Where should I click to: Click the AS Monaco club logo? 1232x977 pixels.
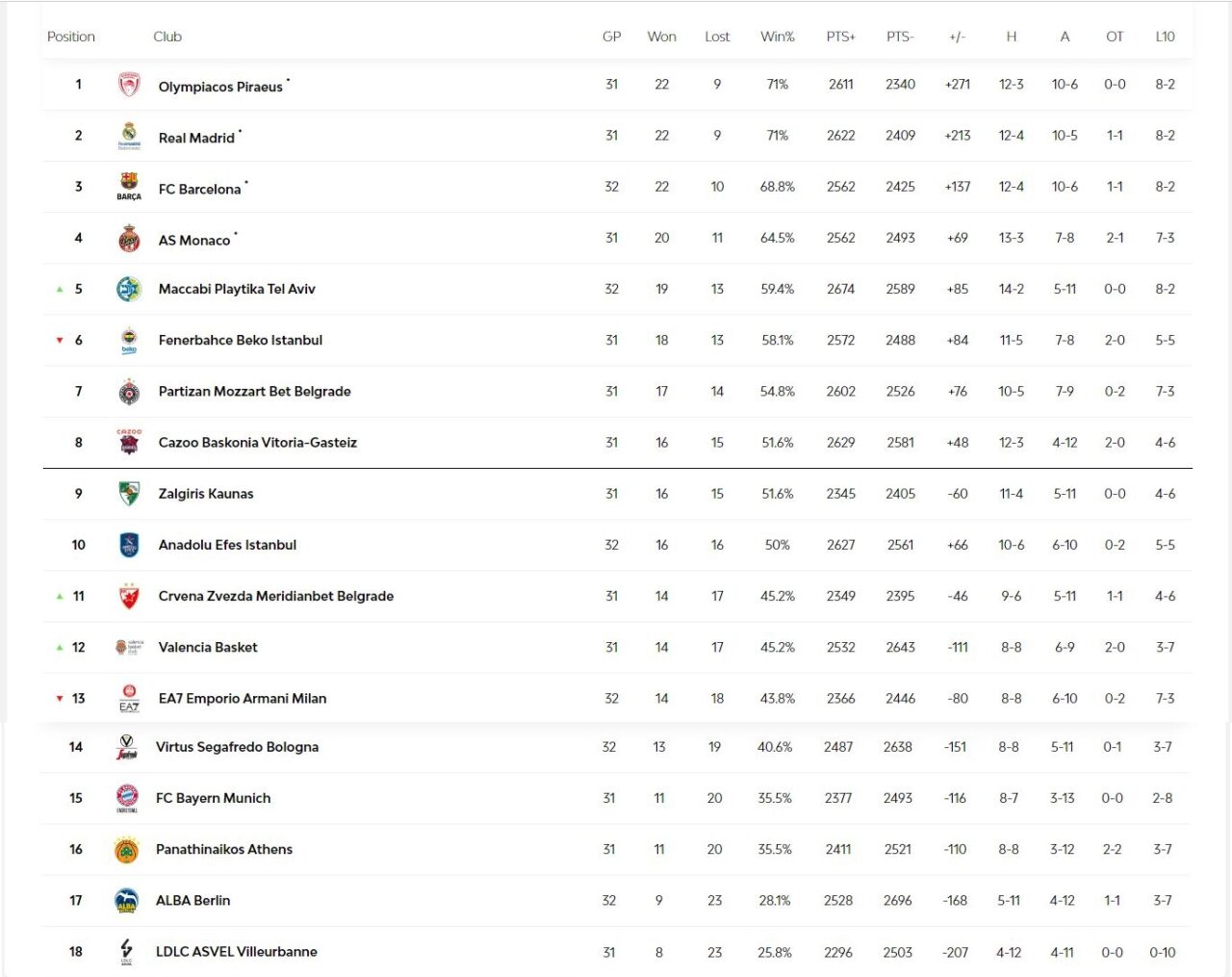[x=129, y=238]
